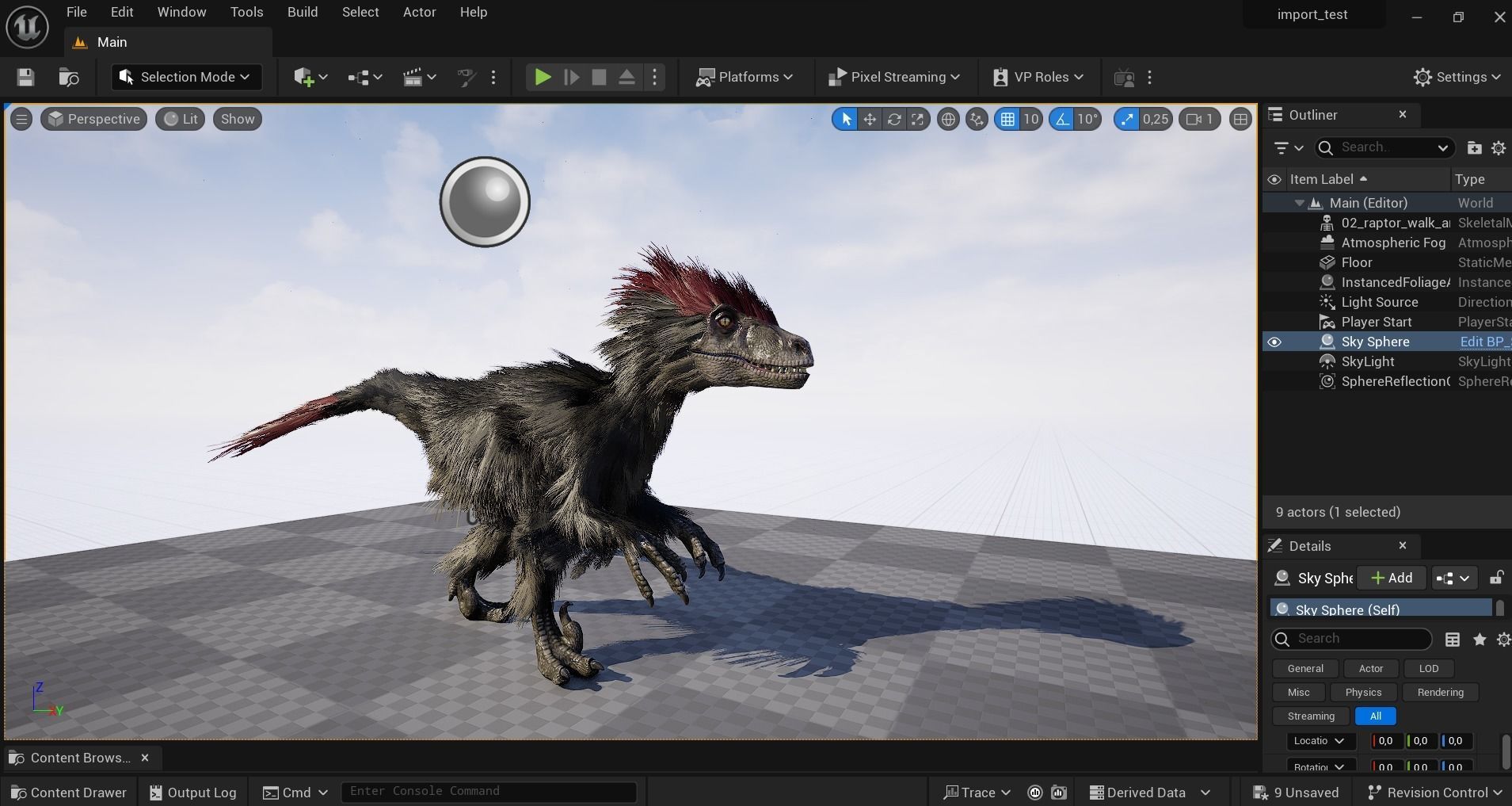Open the Actor menu
The height and width of the screenshot is (806, 1512).
[x=419, y=12]
